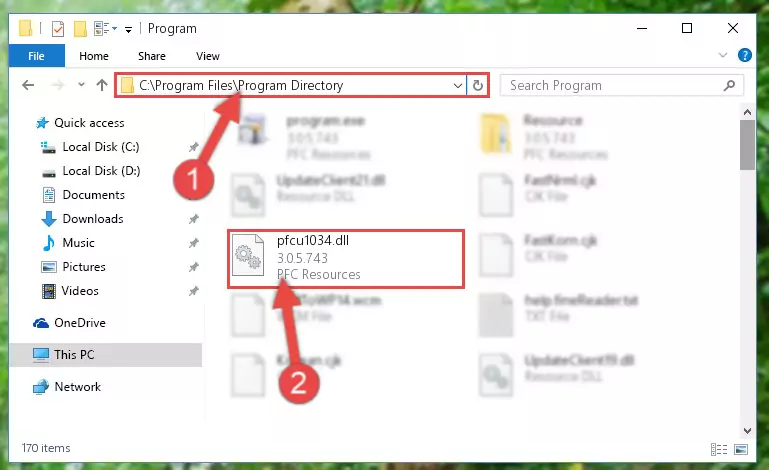
Task: Open Documents in the navigation pane
Action: pos(93,195)
